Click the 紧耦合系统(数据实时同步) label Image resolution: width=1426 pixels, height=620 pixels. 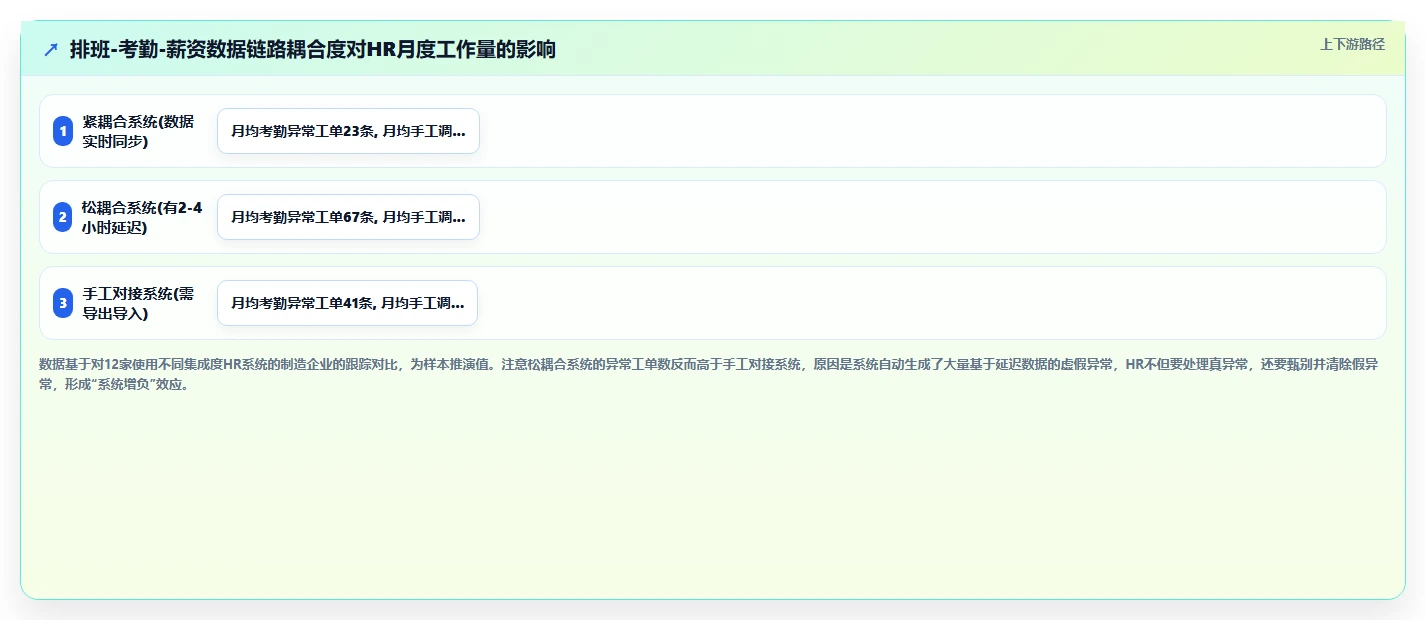click(139, 131)
